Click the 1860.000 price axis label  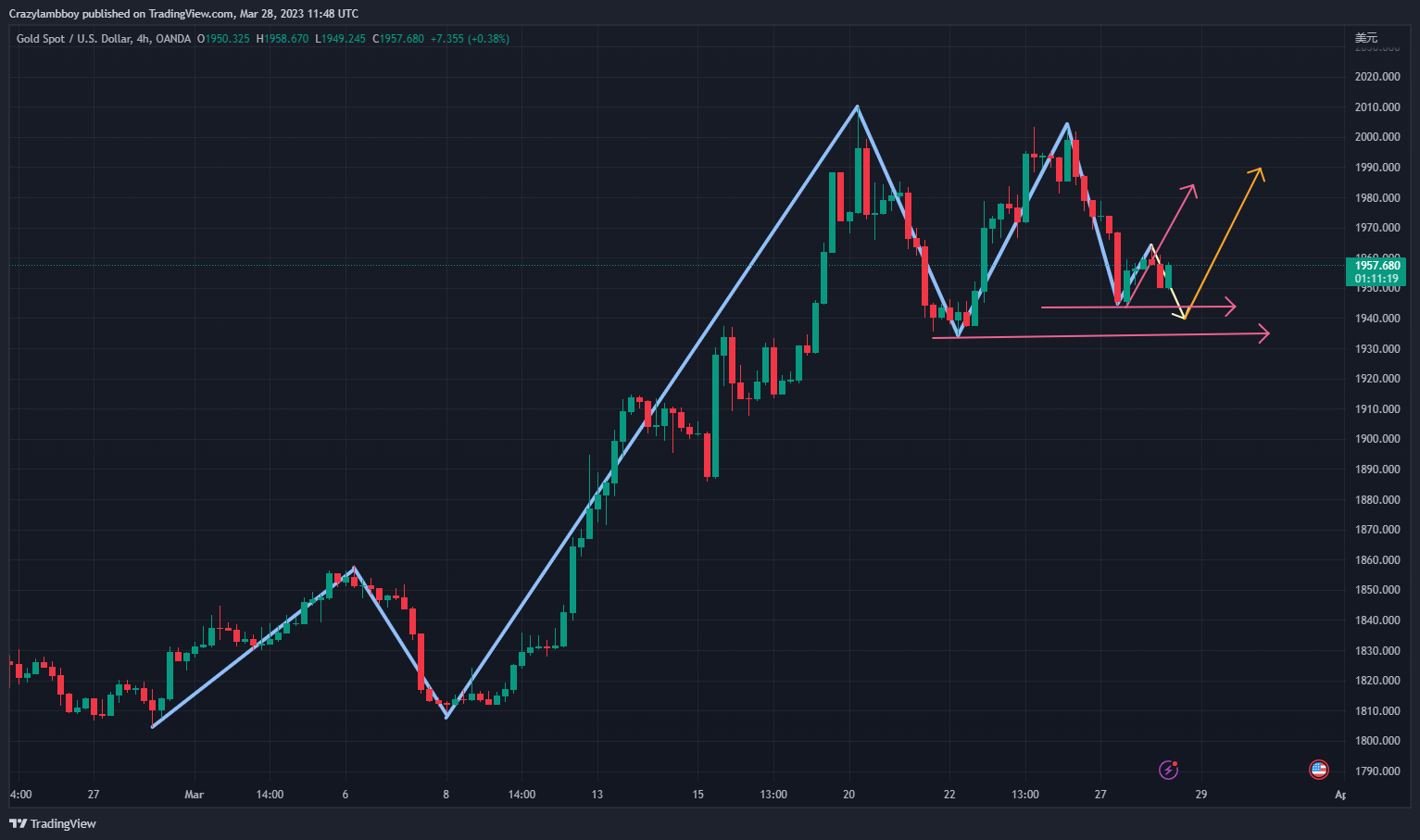click(x=1377, y=560)
